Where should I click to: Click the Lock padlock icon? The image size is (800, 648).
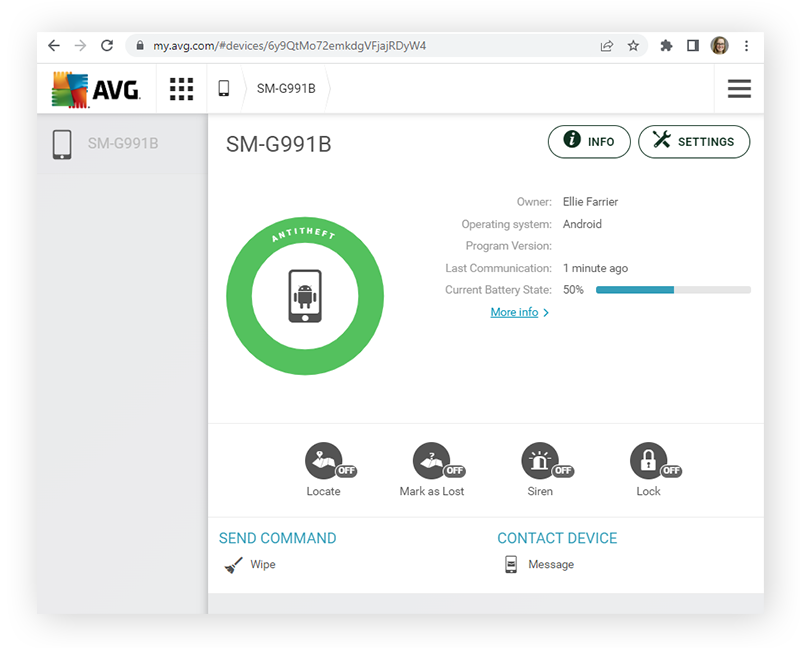click(648, 462)
